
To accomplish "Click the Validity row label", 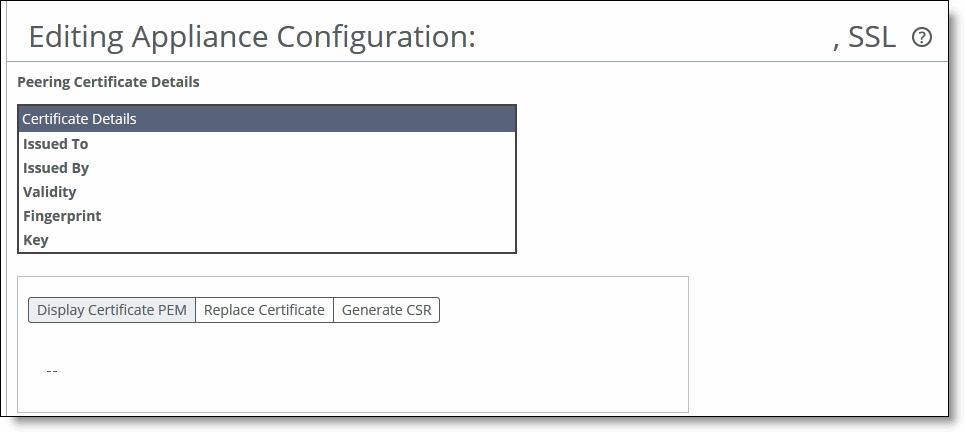I will click(x=50, y=192).
